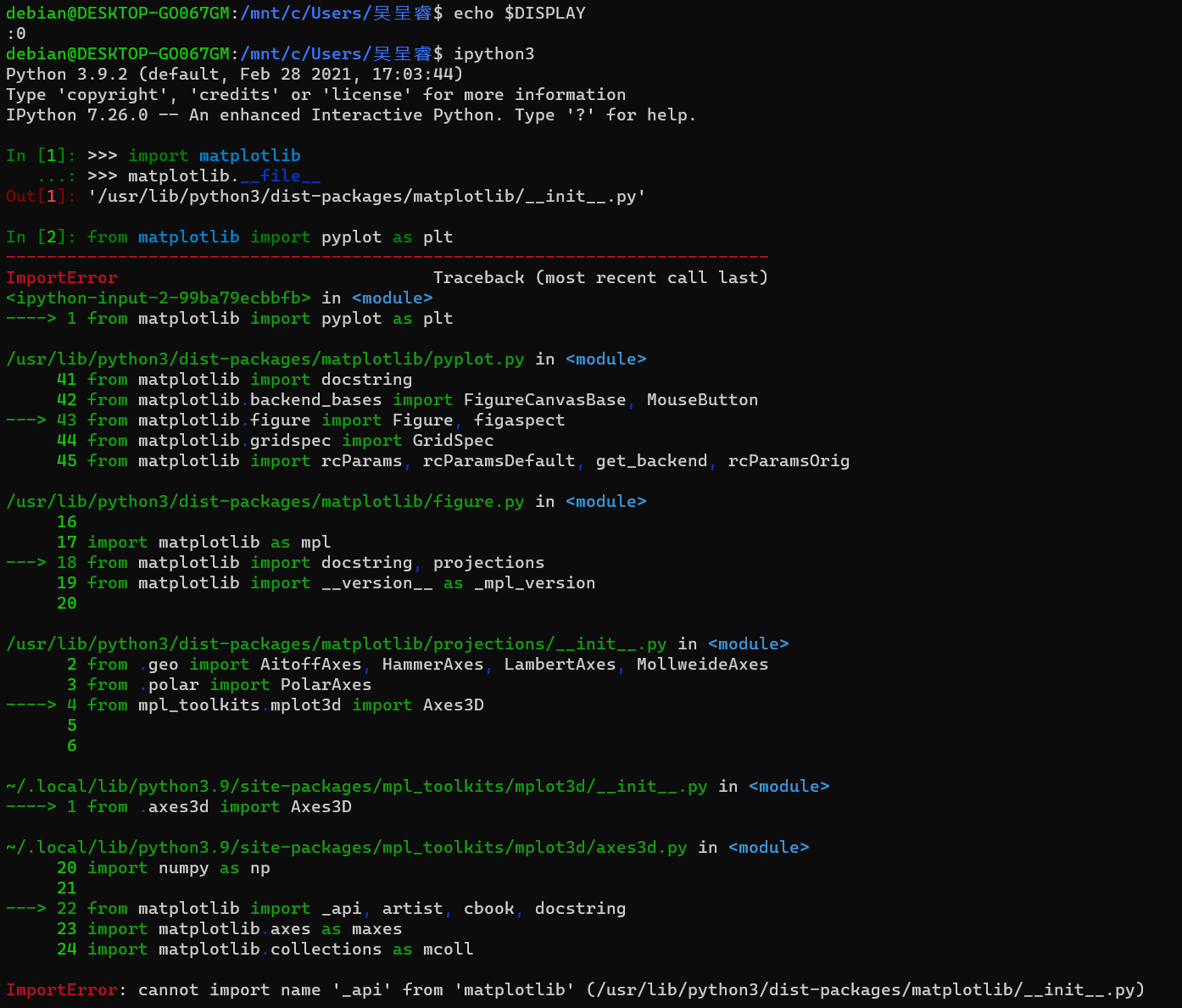
Task: Click the mplot3d/axes3d.py file path
Action: [x=347, y=847]
